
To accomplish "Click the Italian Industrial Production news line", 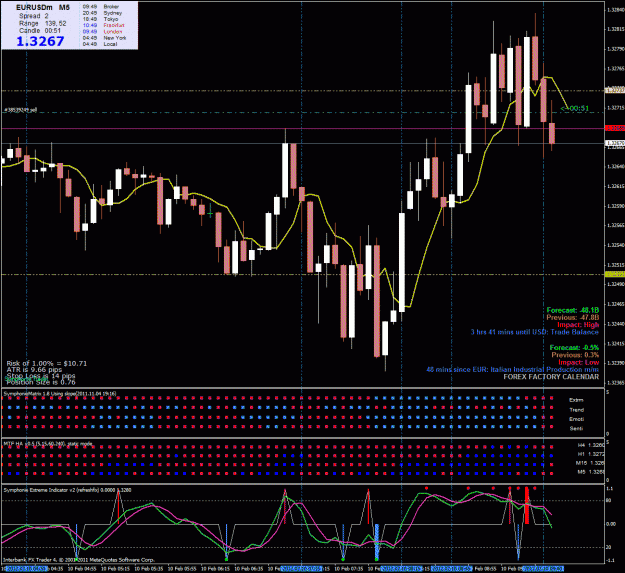I will tap(513, 369).
